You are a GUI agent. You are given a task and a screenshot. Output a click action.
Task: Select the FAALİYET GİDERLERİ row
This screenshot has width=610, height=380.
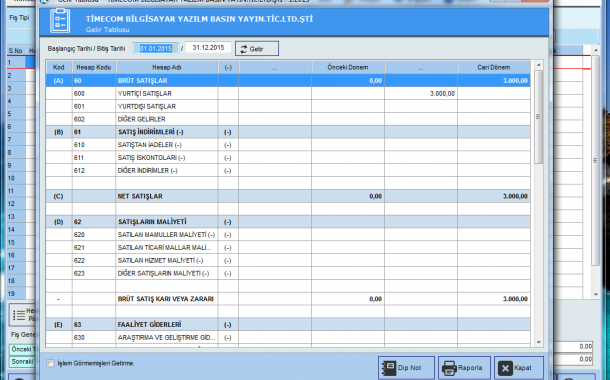pos(288,324)
